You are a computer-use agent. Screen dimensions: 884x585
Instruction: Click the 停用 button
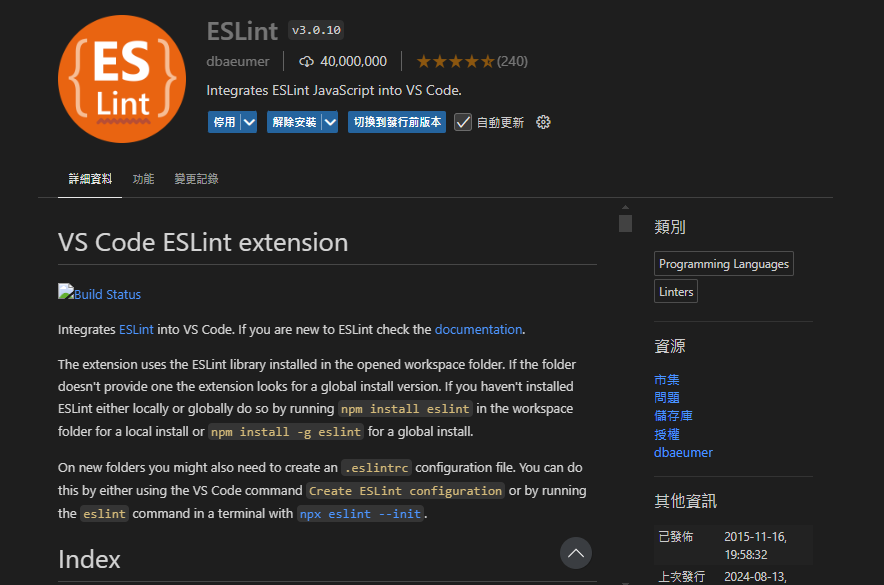pos(224,122)
